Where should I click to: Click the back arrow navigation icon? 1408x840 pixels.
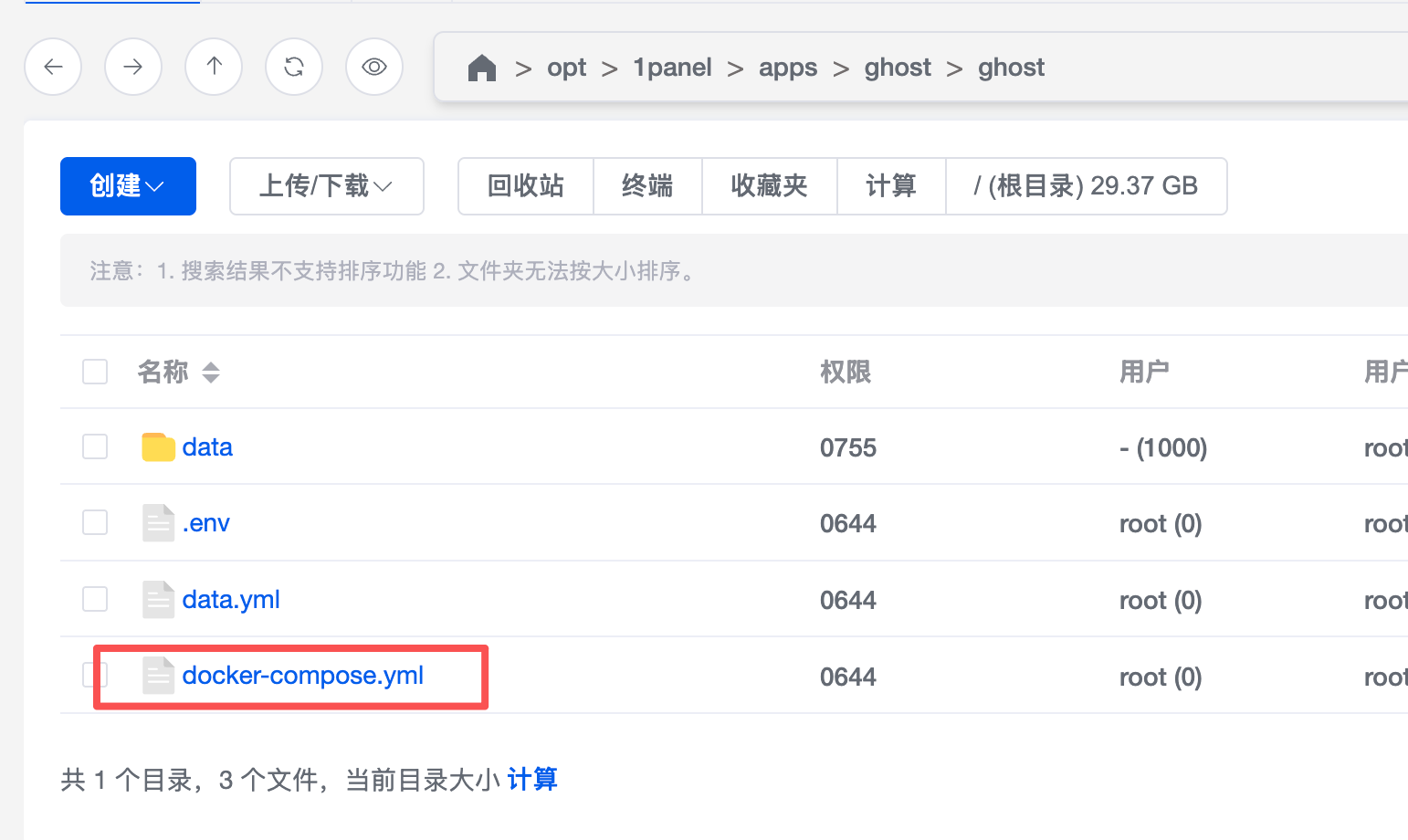(x=53, y=67)
